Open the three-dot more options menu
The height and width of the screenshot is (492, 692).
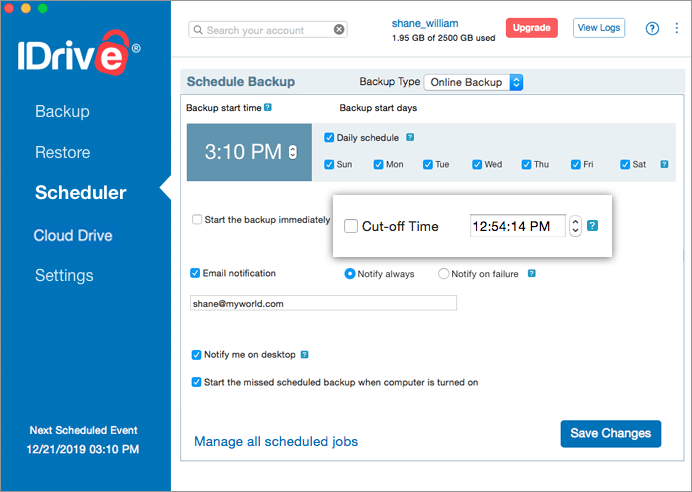pos(677,28)
